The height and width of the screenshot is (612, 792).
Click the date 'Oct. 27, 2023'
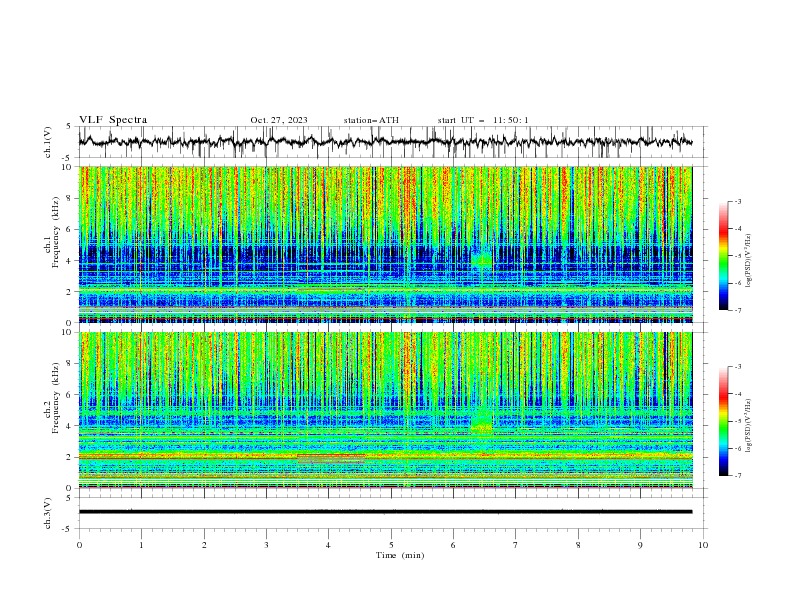(279, 120)
